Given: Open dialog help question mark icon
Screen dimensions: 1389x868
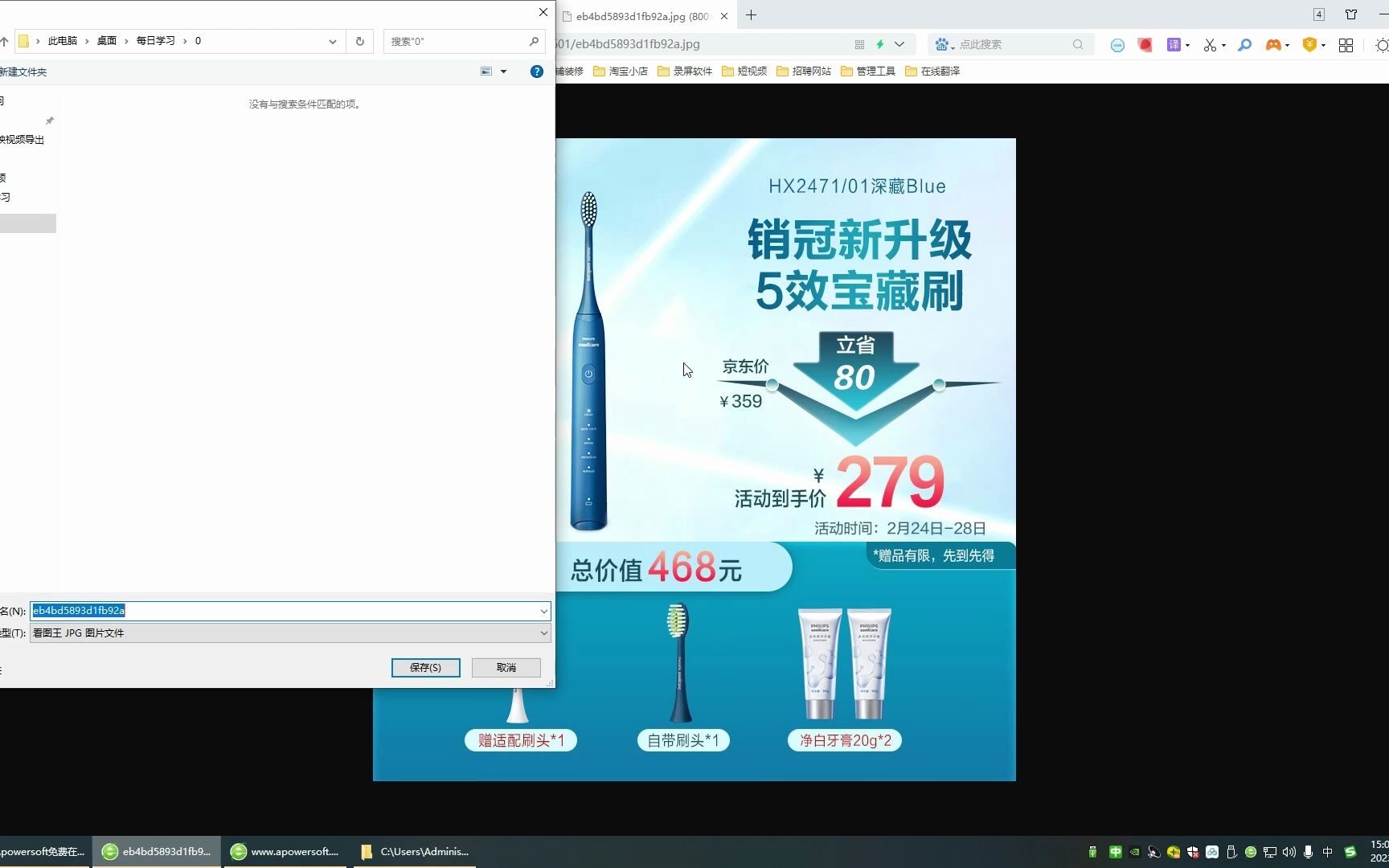Looking at the screenshot, I should pos(537,72).
